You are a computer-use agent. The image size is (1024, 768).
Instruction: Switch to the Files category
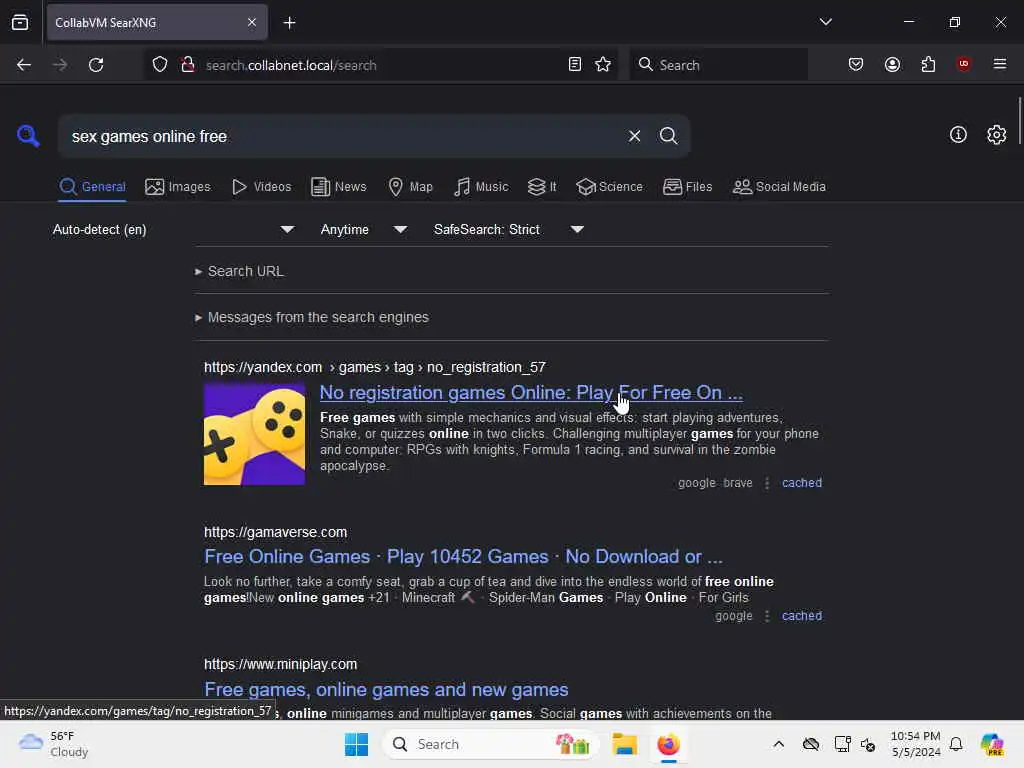coord(687,187)
